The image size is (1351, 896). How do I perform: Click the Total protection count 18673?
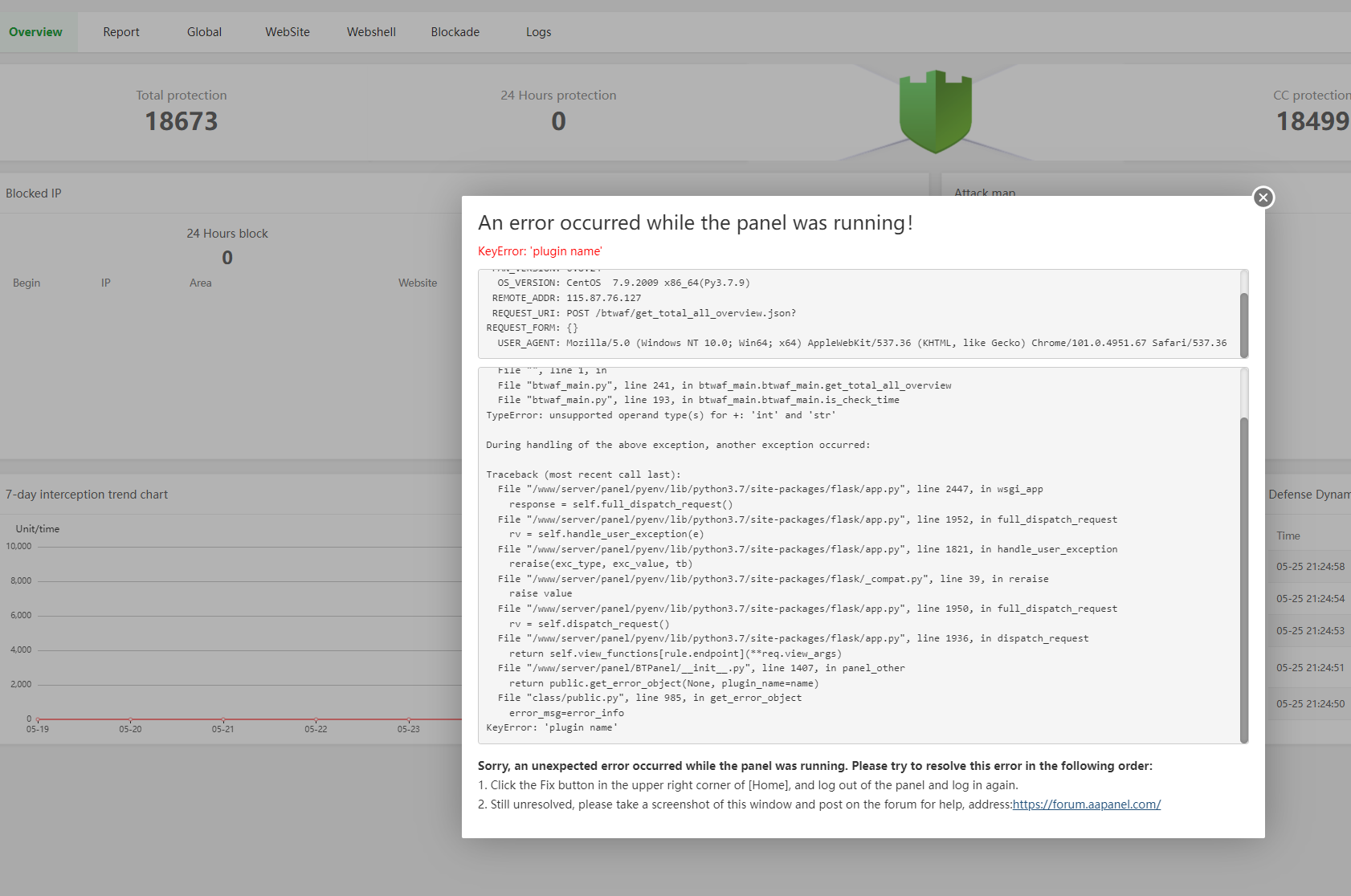click(181, 121)
